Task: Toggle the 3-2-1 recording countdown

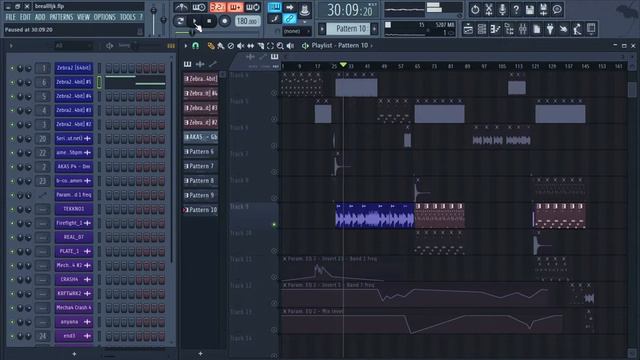Action: [217, 7]
